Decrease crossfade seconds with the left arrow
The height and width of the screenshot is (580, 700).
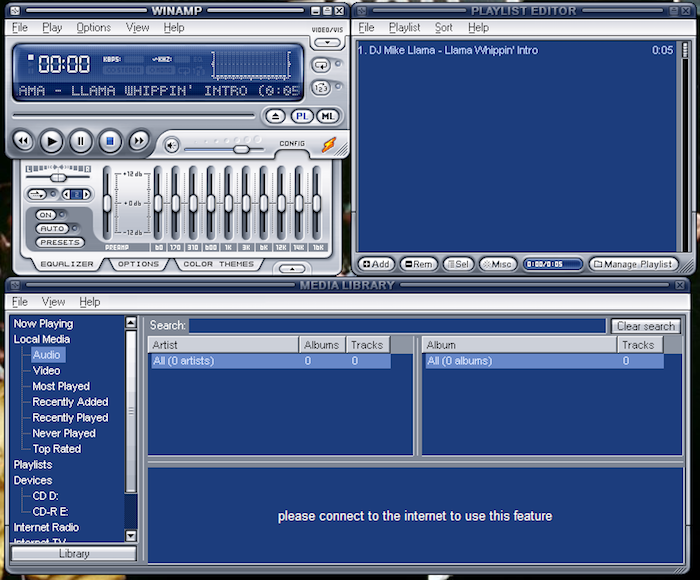(67, 194)
